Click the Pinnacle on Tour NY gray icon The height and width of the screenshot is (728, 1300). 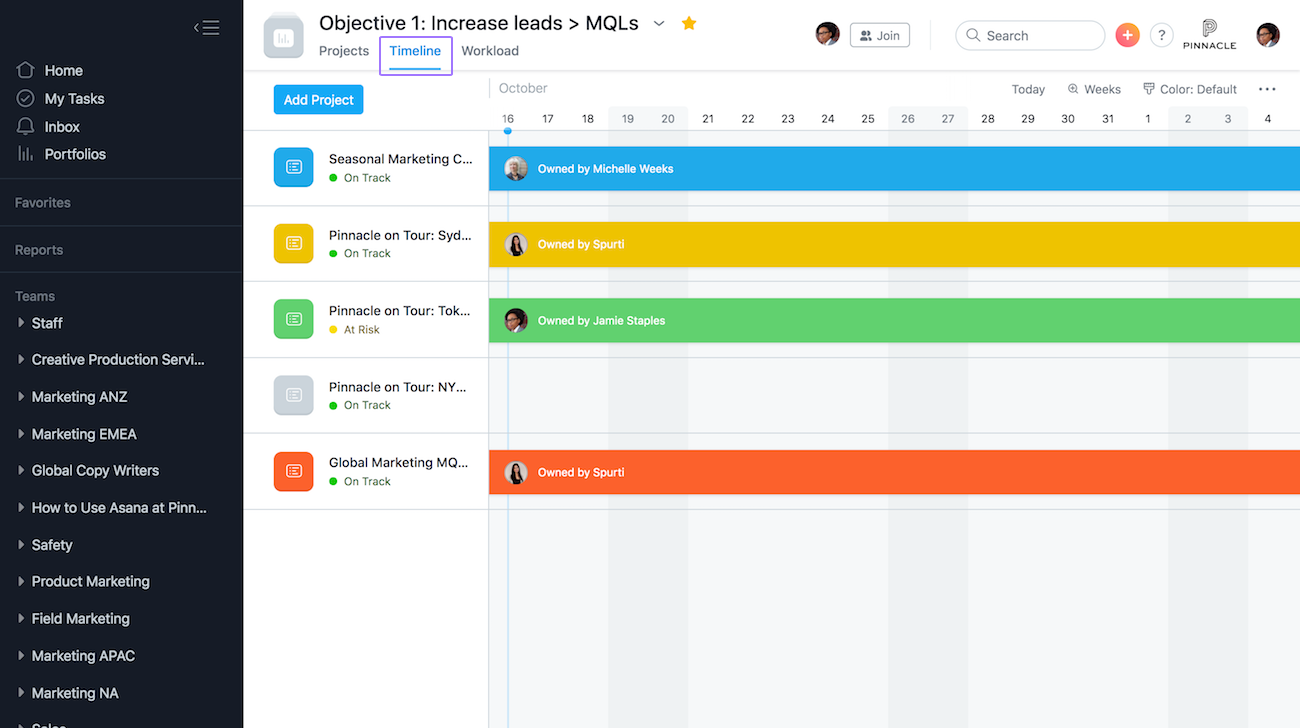[x=294, y=395]
